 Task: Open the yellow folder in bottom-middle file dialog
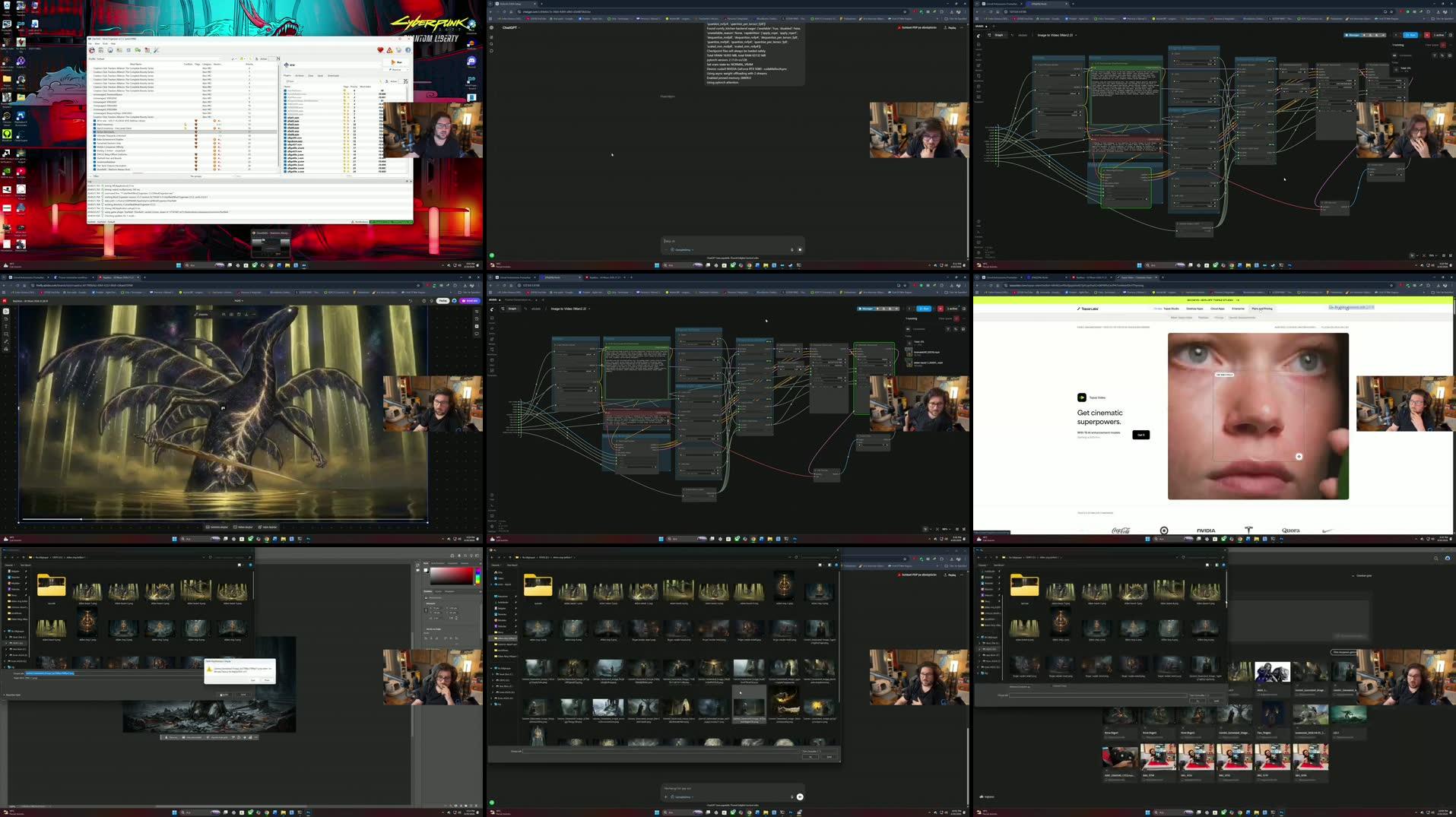pos(538,585)
